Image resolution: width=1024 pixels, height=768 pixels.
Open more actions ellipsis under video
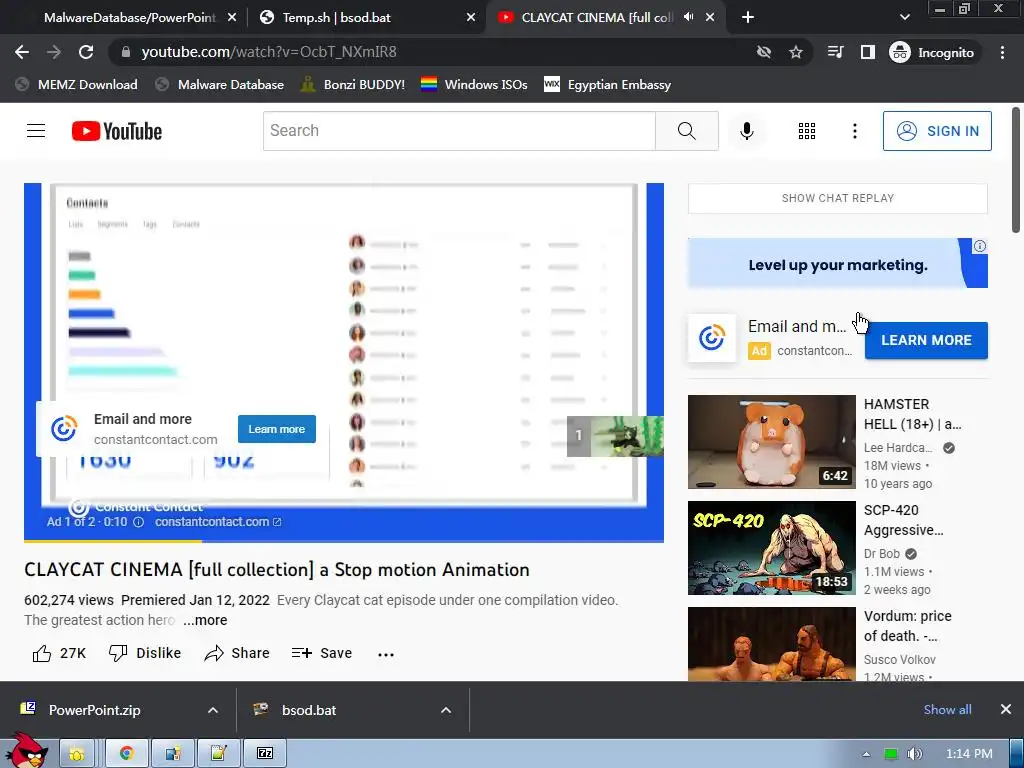pos(386,654)
